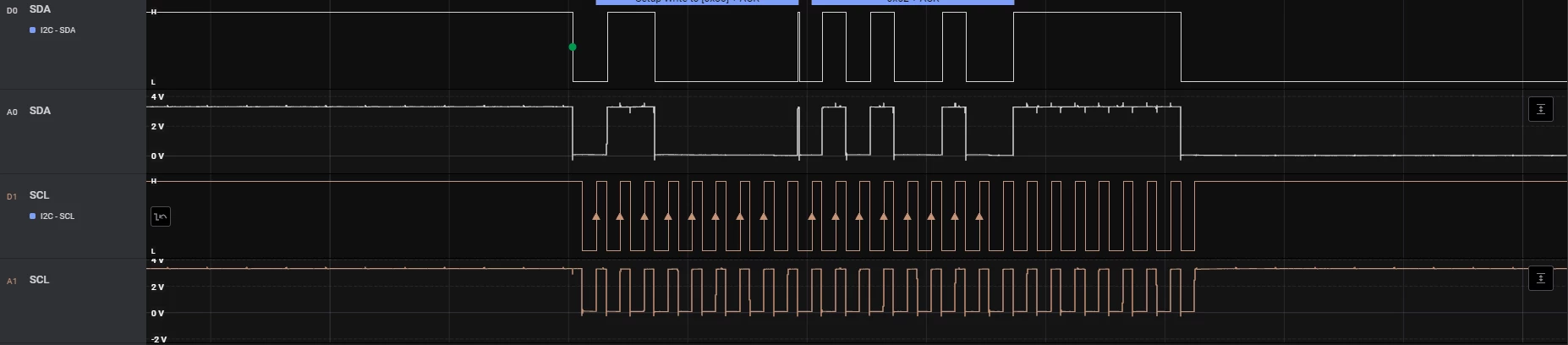Image resolution: width=1568 pixels, height=345 pixels.
Task: Click the blue color dot beside I2C - SDA
Action: click(32, 30)
